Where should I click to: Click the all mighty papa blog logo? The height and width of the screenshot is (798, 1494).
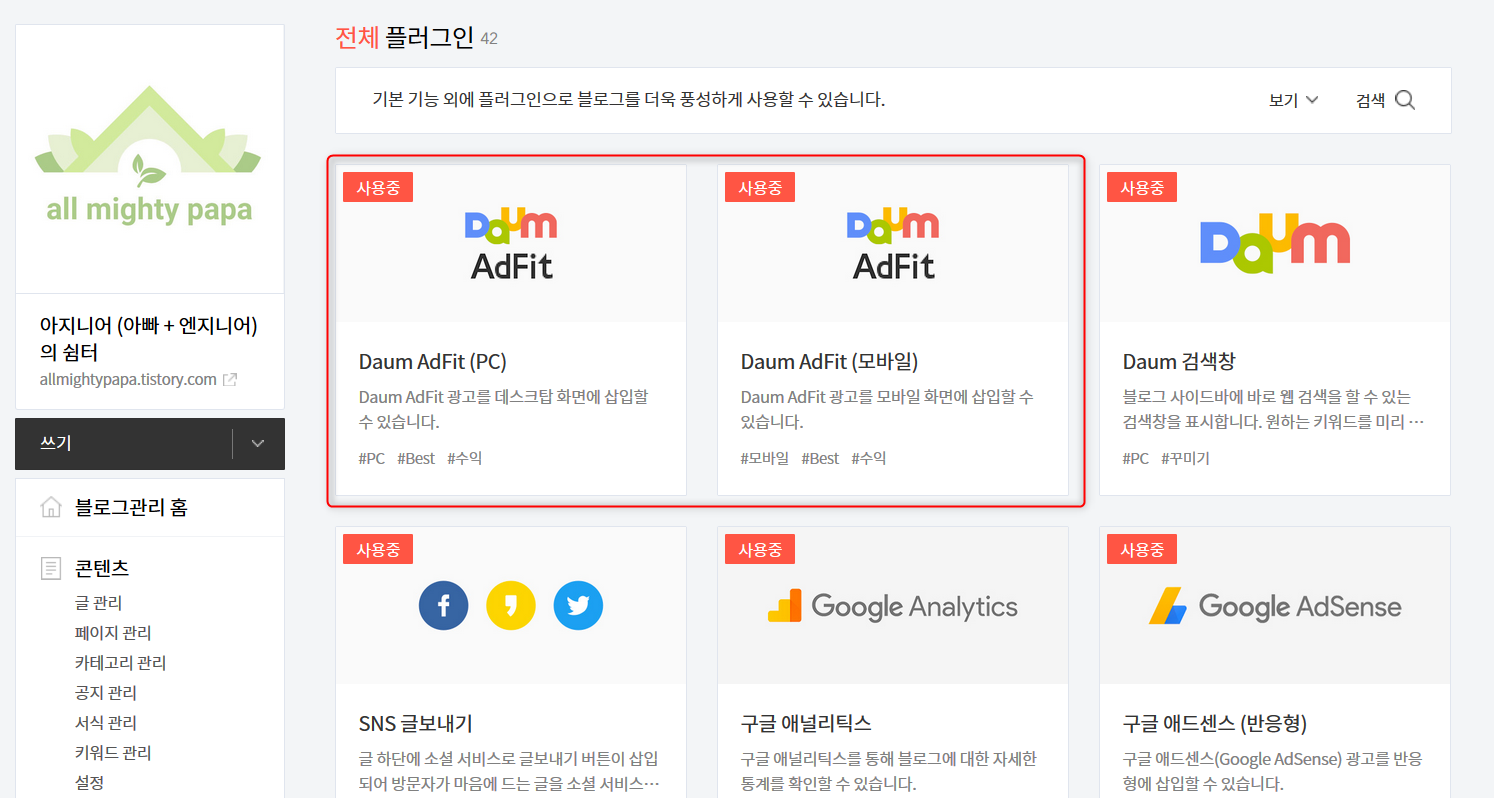149,157
